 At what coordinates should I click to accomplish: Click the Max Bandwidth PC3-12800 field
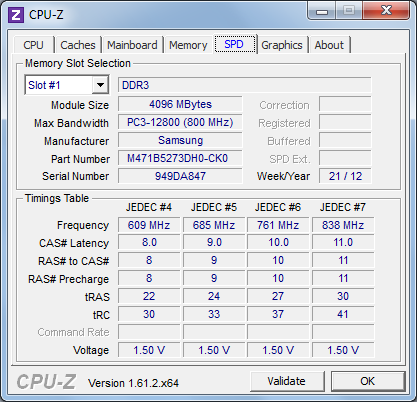(x=180, y=122)
